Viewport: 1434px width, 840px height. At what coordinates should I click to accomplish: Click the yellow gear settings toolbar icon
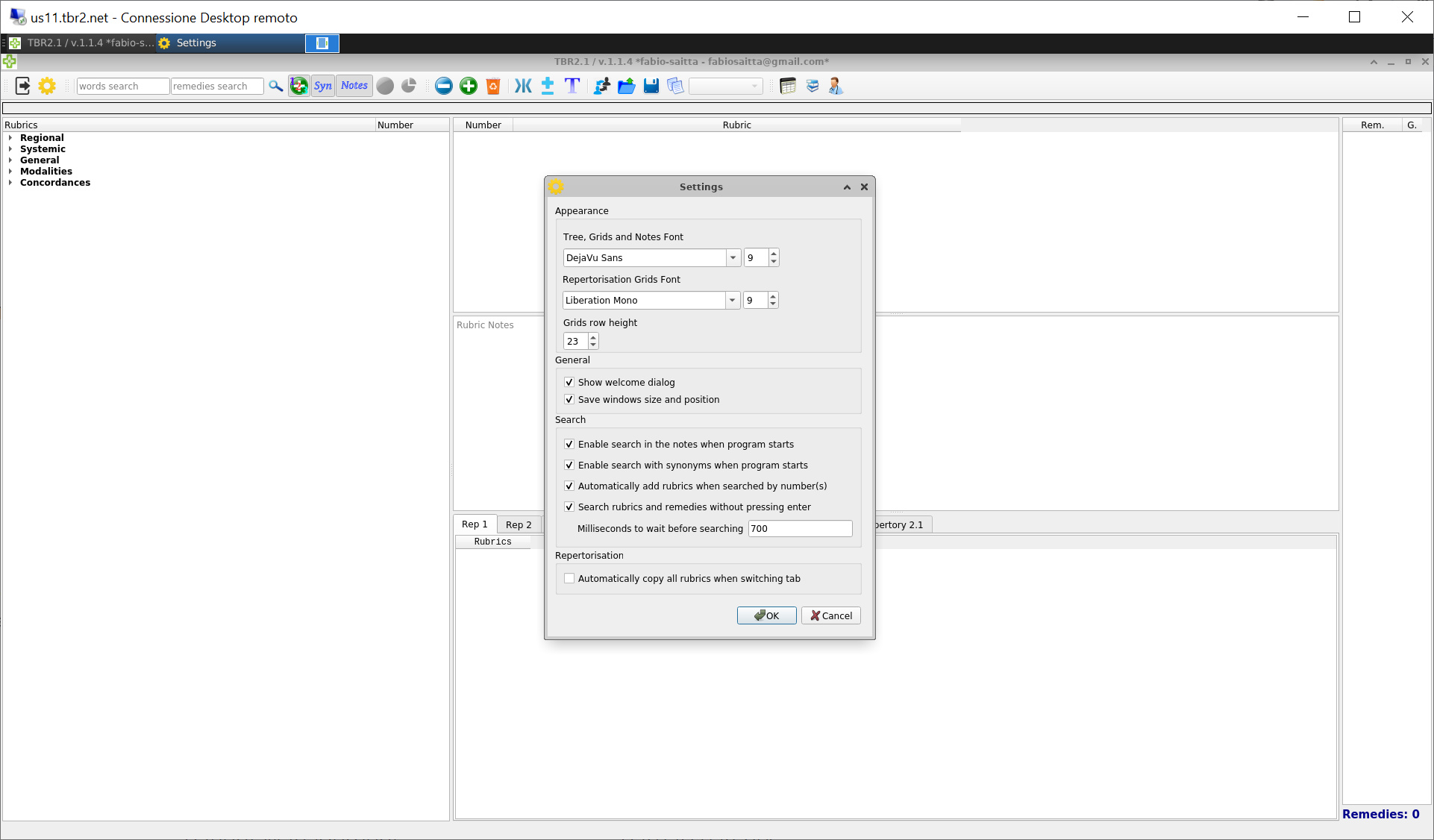pyautogui.click(x=47, y=86)
